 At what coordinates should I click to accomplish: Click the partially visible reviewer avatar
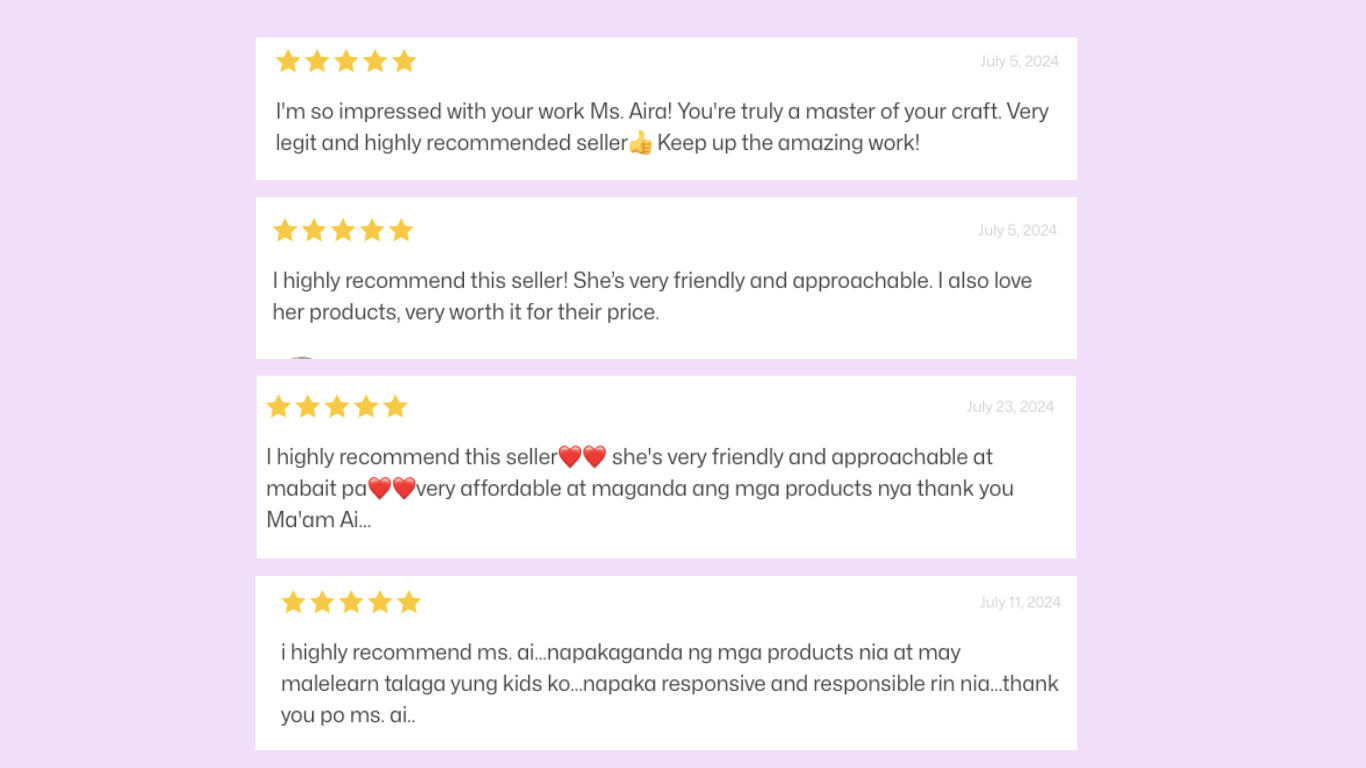(300, 357)
